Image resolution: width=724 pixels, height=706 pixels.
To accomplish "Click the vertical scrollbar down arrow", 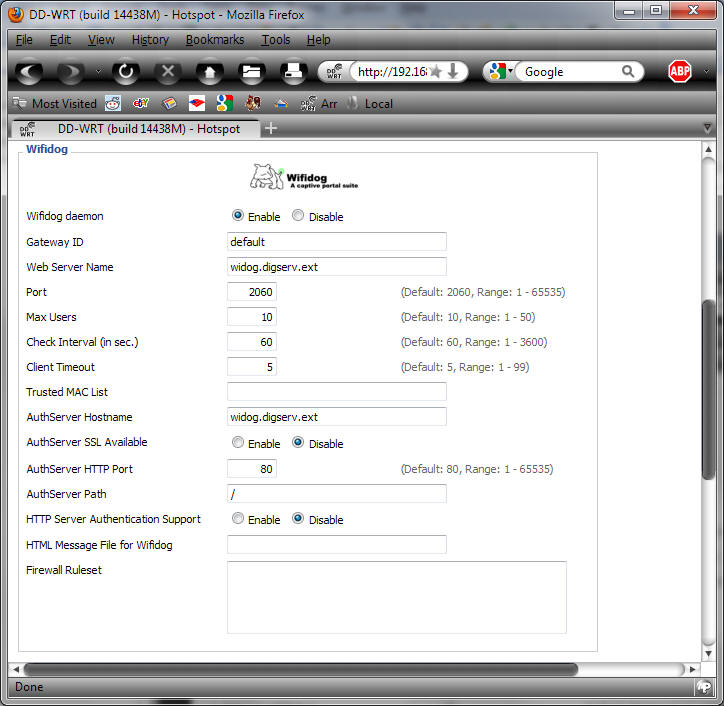I will 708,654.
